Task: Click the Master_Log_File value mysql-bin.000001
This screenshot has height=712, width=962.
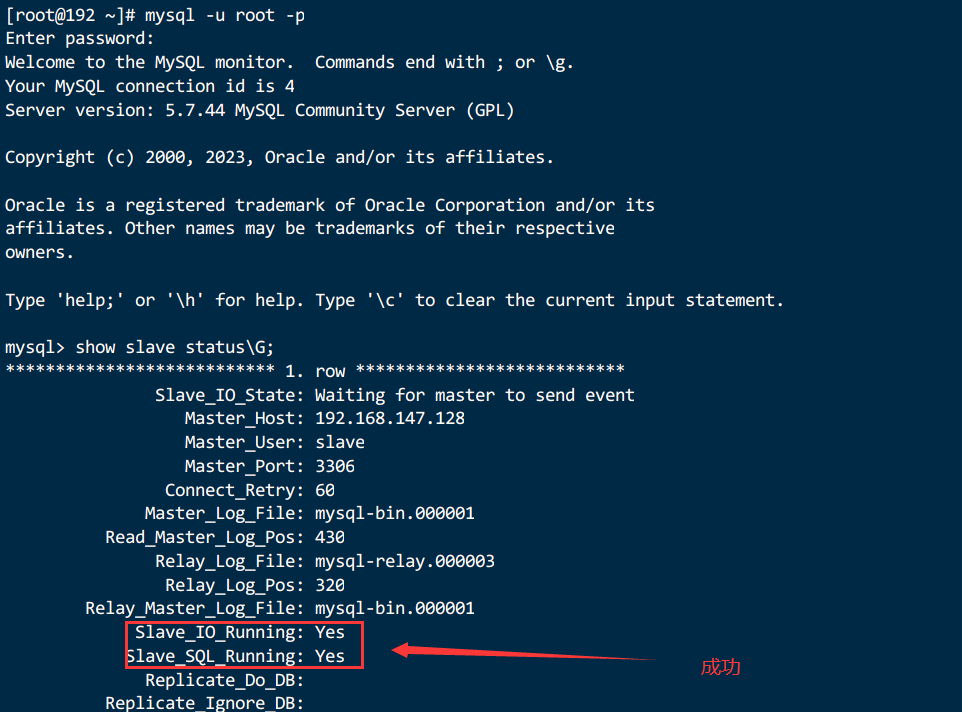Action: [x=394, y=513]
